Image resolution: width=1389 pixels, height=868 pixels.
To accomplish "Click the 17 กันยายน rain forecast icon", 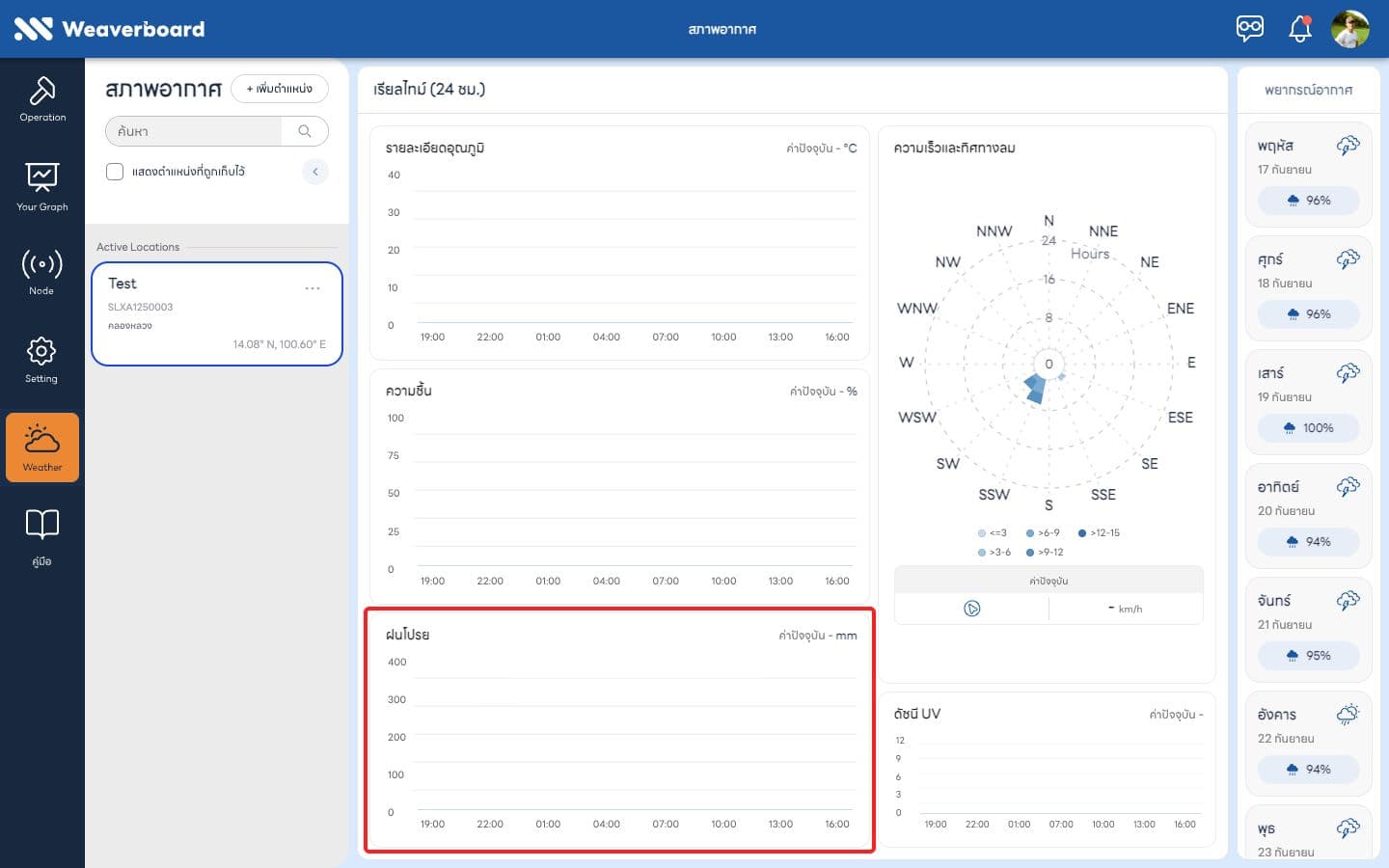I will click(x=1348, y=146).
